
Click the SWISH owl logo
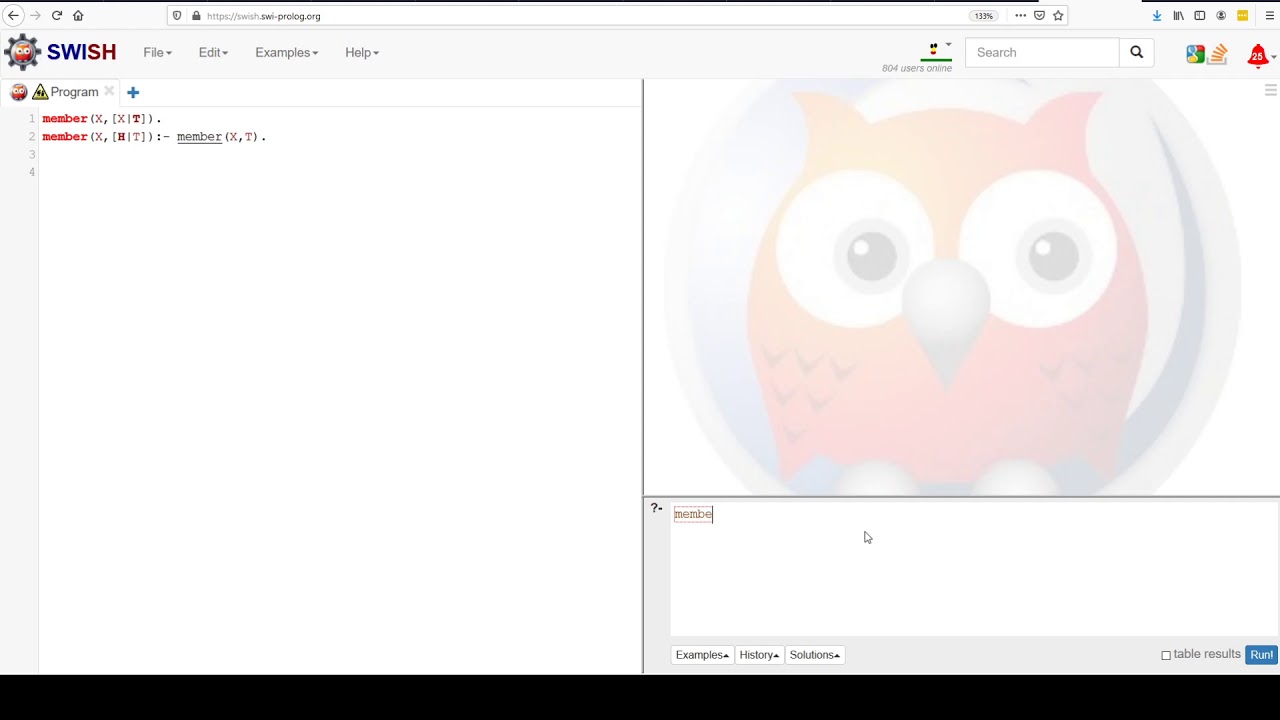(x=23, y=52)
